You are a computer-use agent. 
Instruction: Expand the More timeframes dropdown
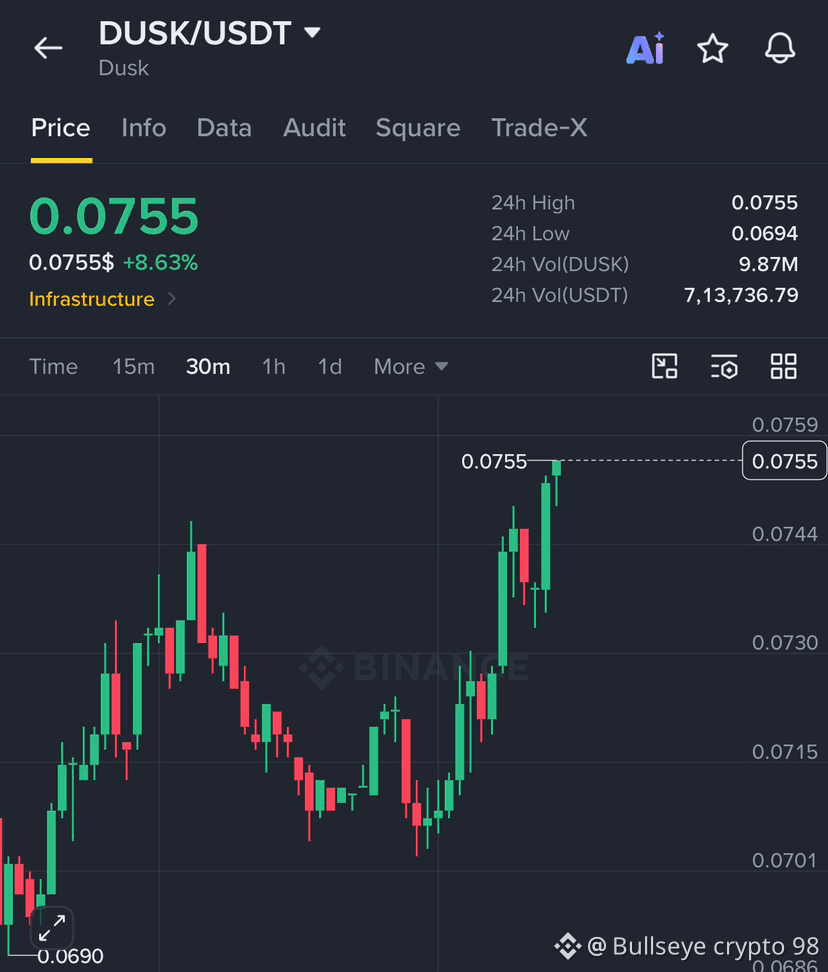coord(410,366)
